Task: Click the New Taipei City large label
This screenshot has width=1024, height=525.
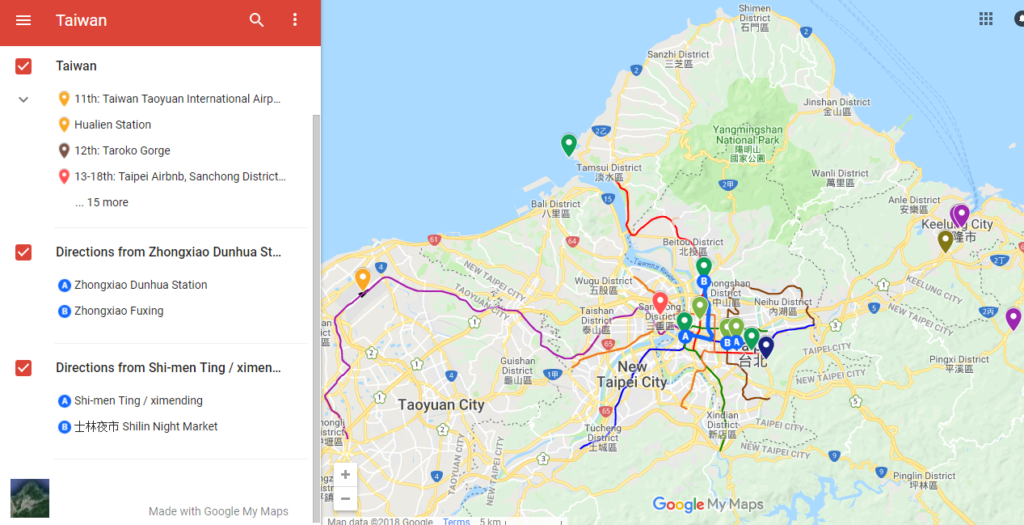Action: click(x=633, y=375)
